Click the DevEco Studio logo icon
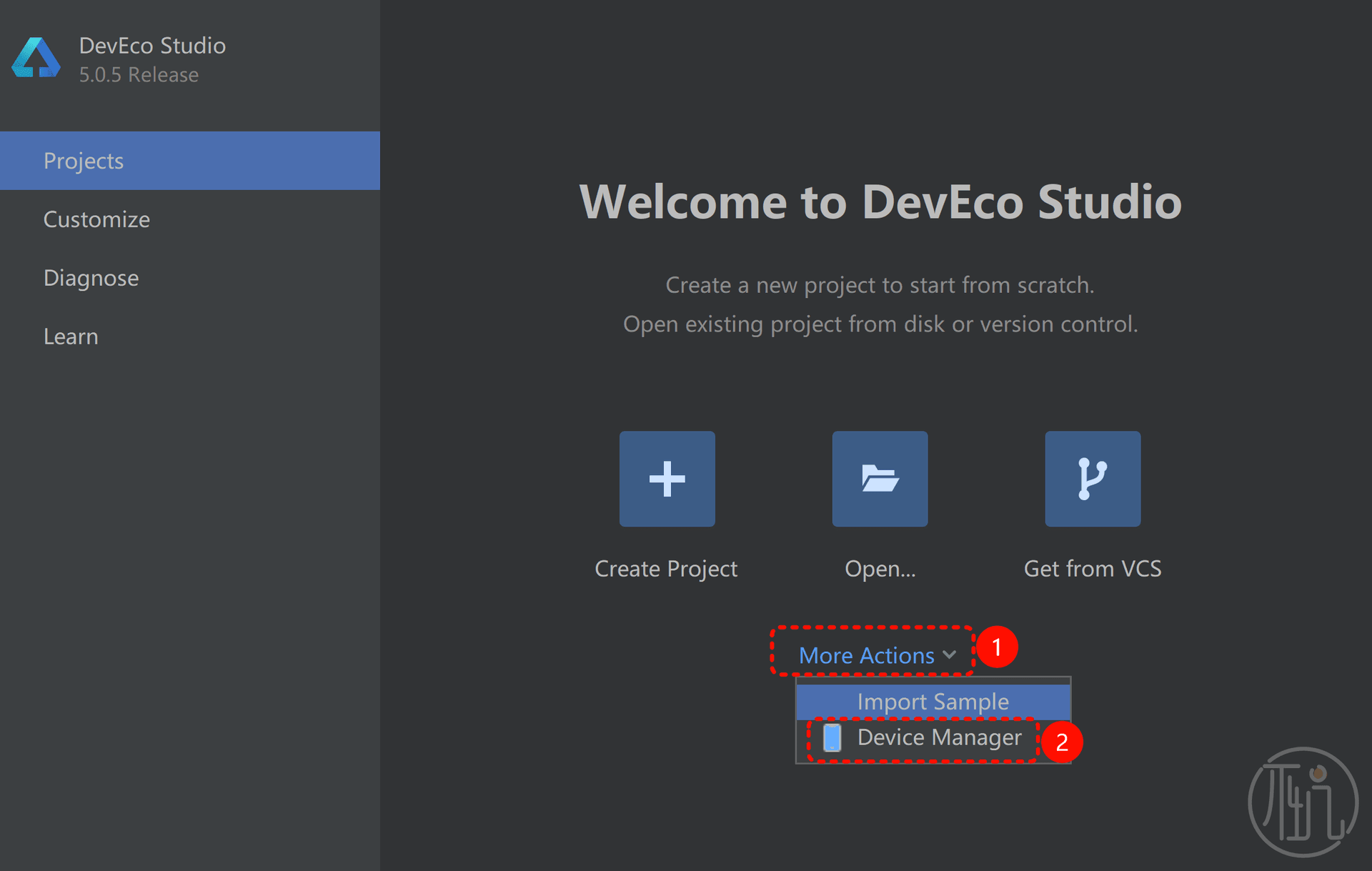1372x871 pixels. point(36,58)
